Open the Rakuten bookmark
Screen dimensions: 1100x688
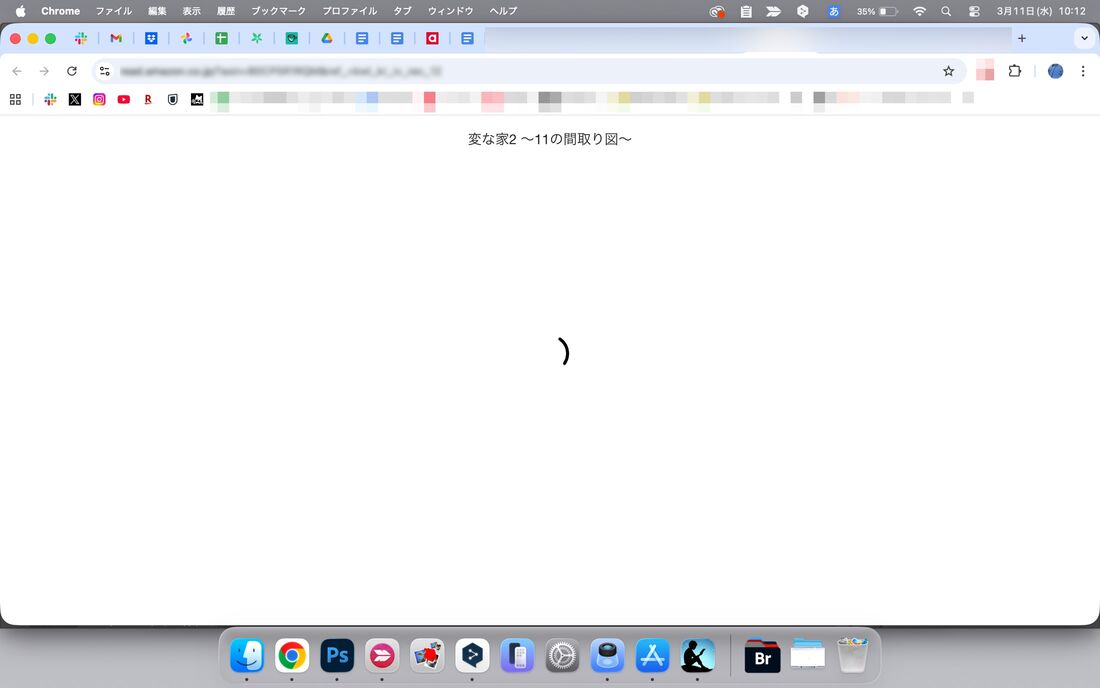point(147,99)
